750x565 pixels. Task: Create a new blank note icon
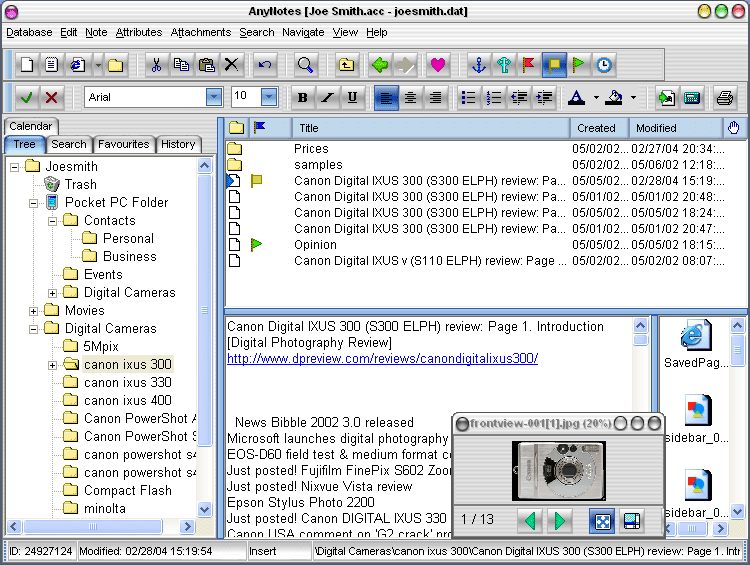pyautogui.click(x=27, y=65)
